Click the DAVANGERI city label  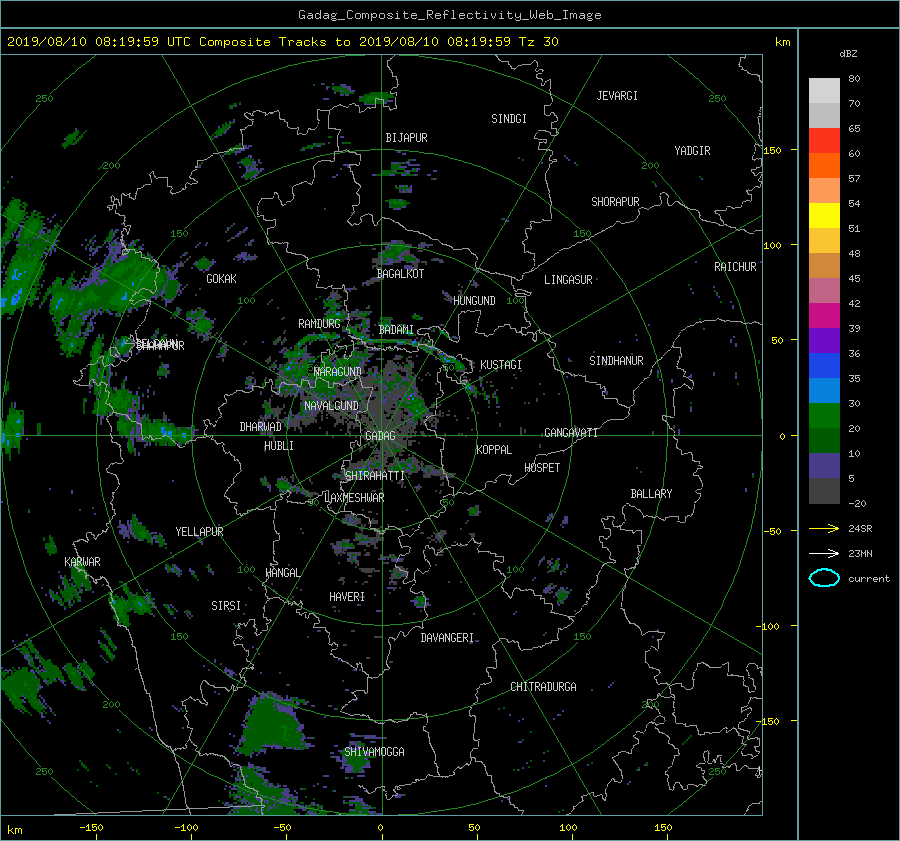click(x=447, y=638)
